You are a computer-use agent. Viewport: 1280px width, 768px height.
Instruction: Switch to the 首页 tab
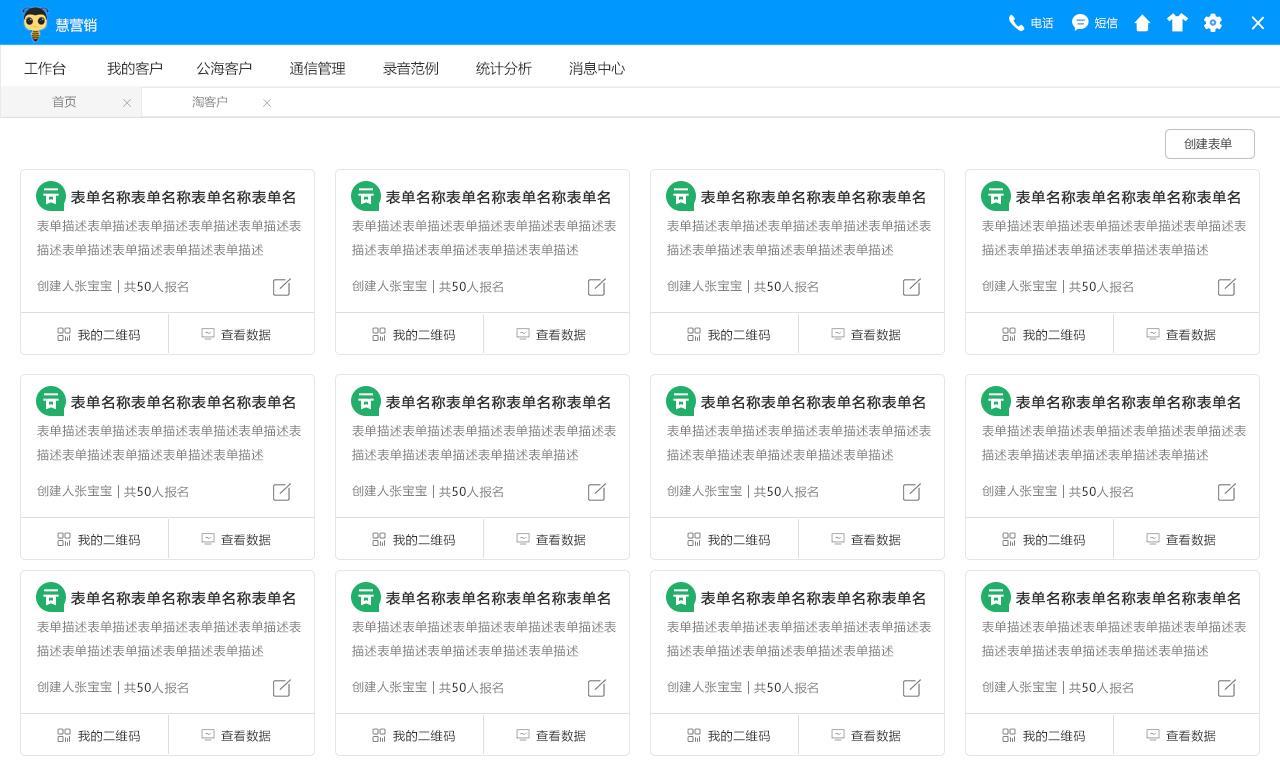64,102
